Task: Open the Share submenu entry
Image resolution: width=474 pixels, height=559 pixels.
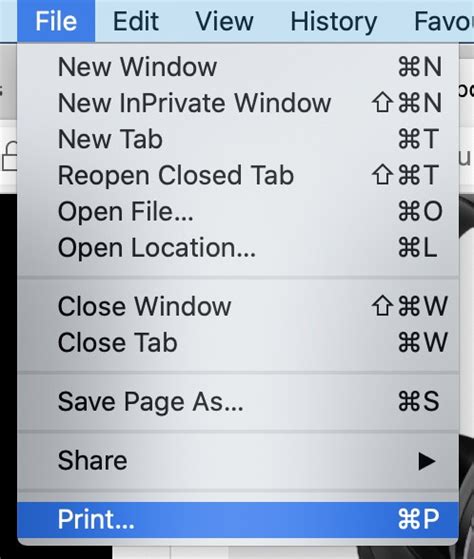Action: tap(238, 461)
